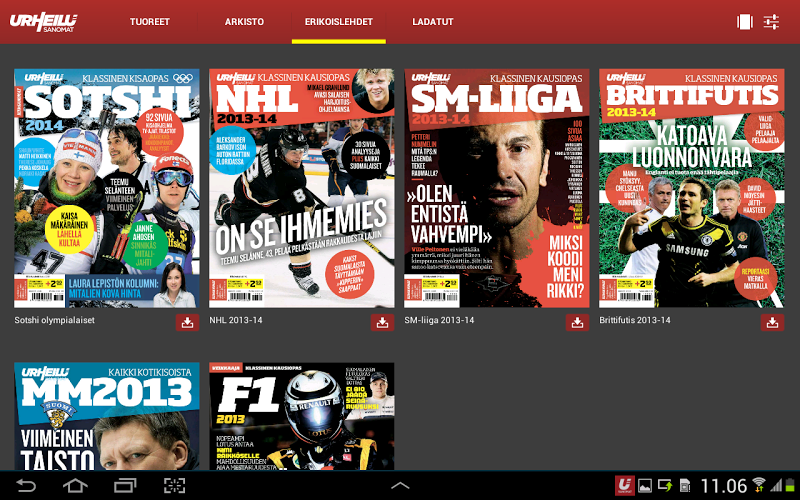
Task: Tap the clock showing 11.06
Action: [723, 486]
